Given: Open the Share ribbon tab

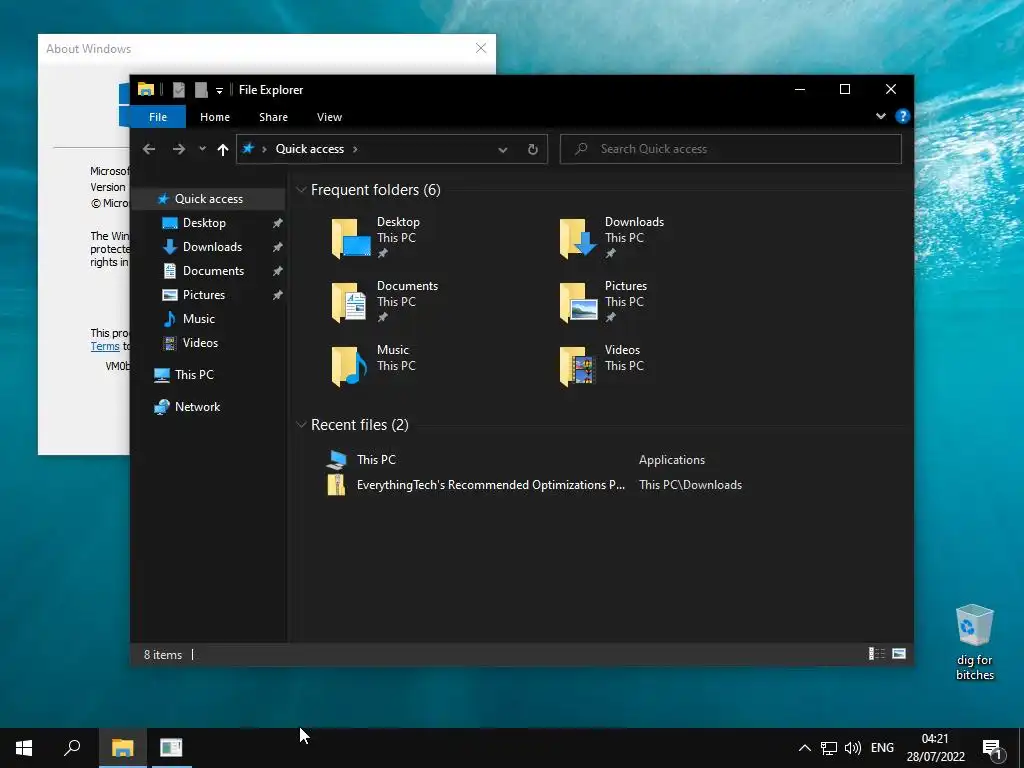Looking at the screenshot, I should [273, 117].
